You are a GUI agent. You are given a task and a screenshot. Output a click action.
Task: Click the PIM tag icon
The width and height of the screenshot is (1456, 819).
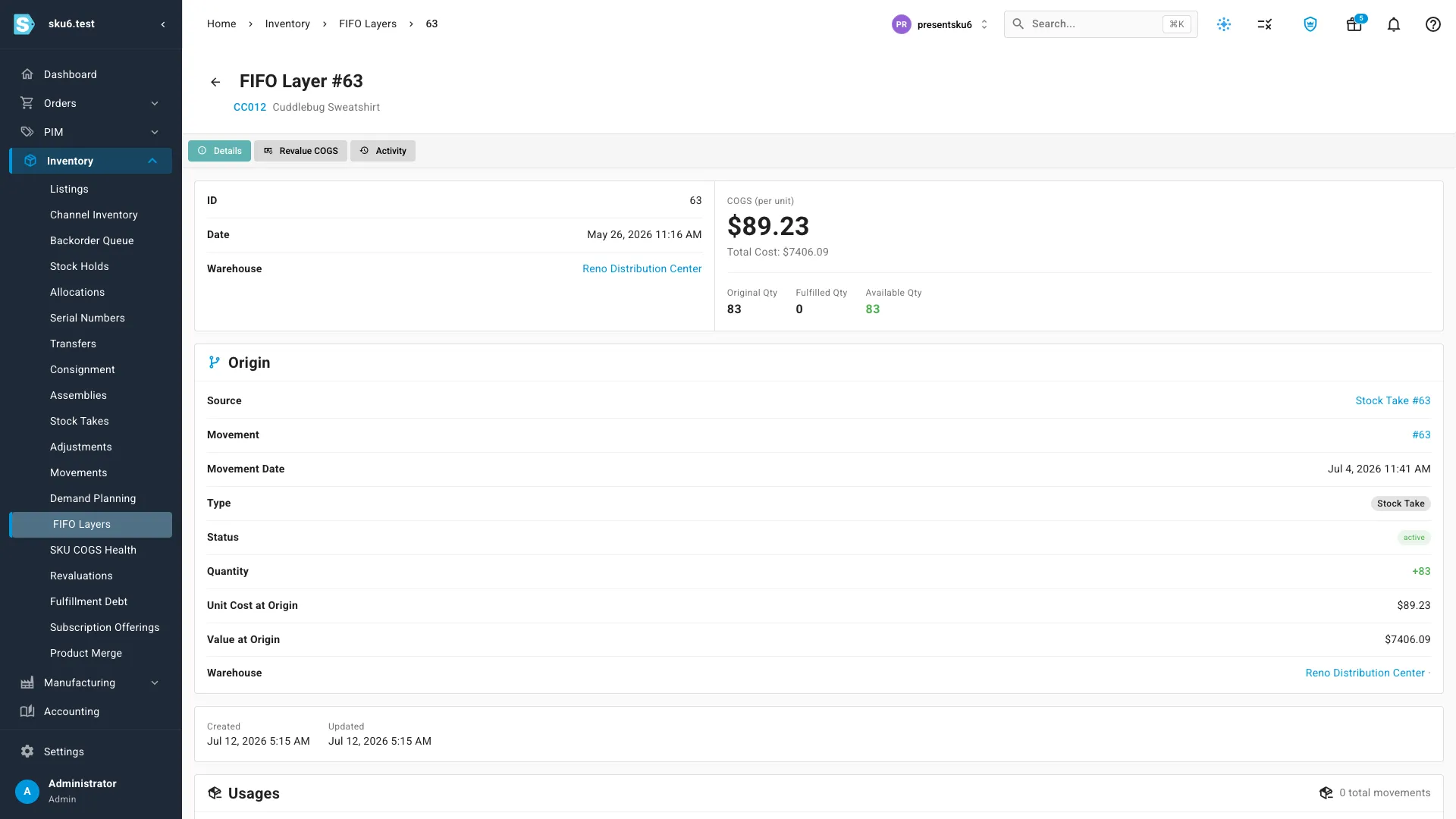pos(27,132)
